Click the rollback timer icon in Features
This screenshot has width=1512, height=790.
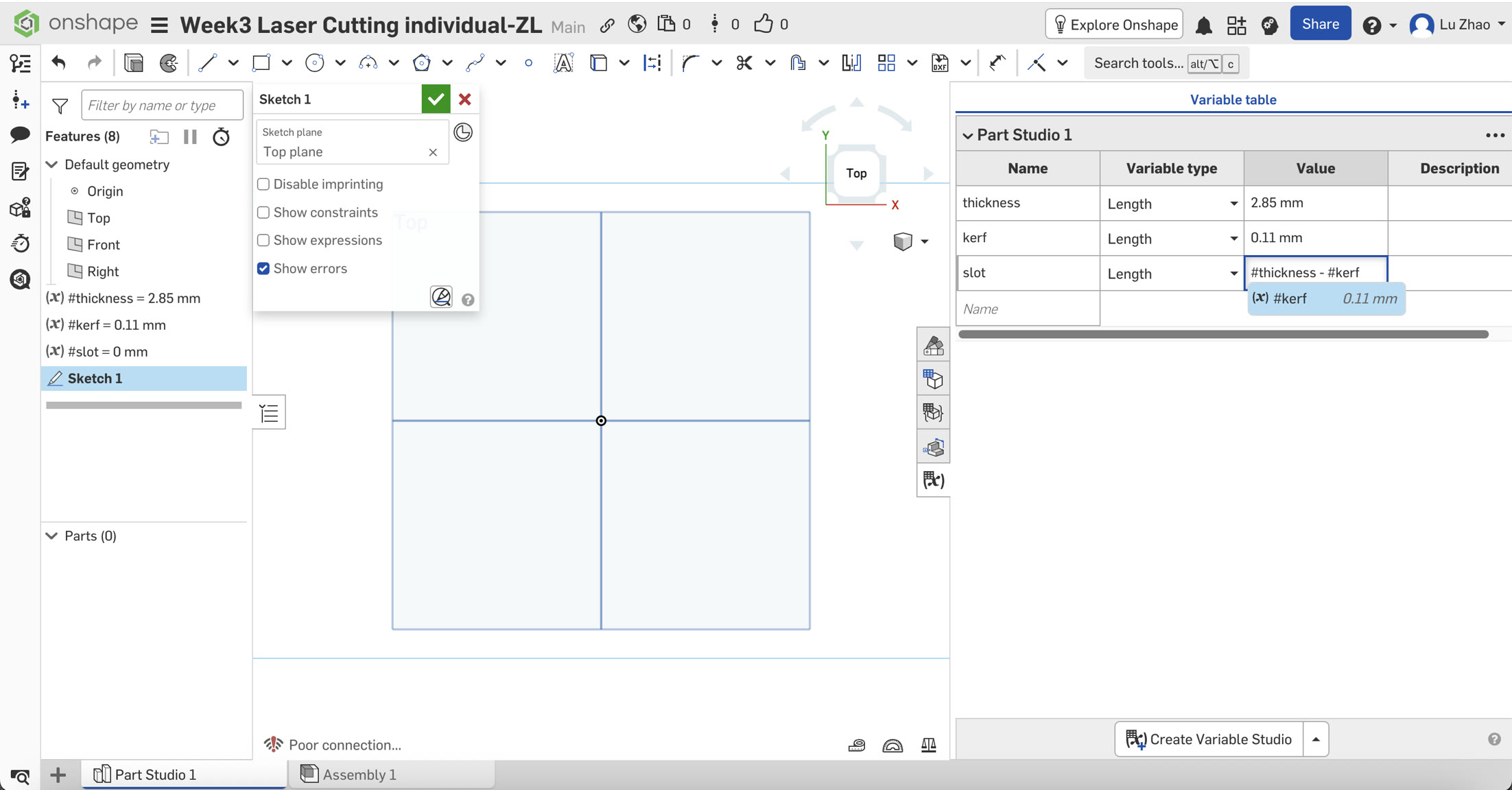coord(221,136)
